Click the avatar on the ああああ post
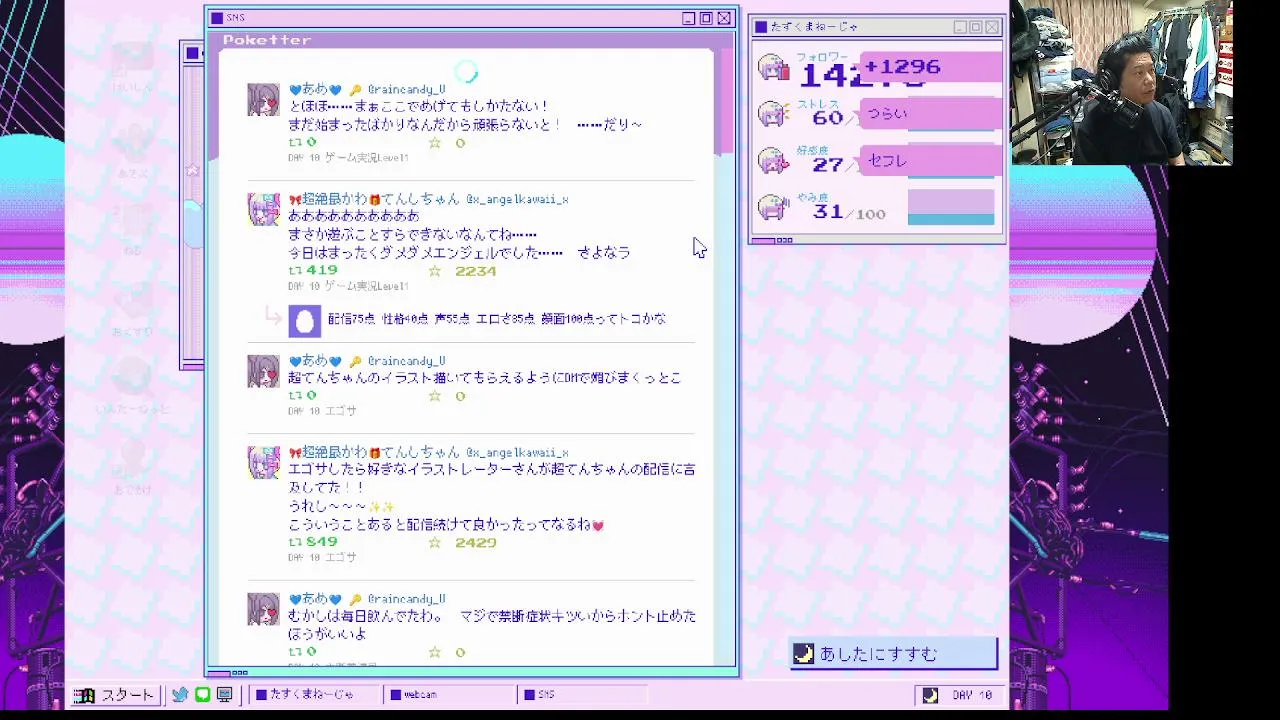 click(264, 210)
